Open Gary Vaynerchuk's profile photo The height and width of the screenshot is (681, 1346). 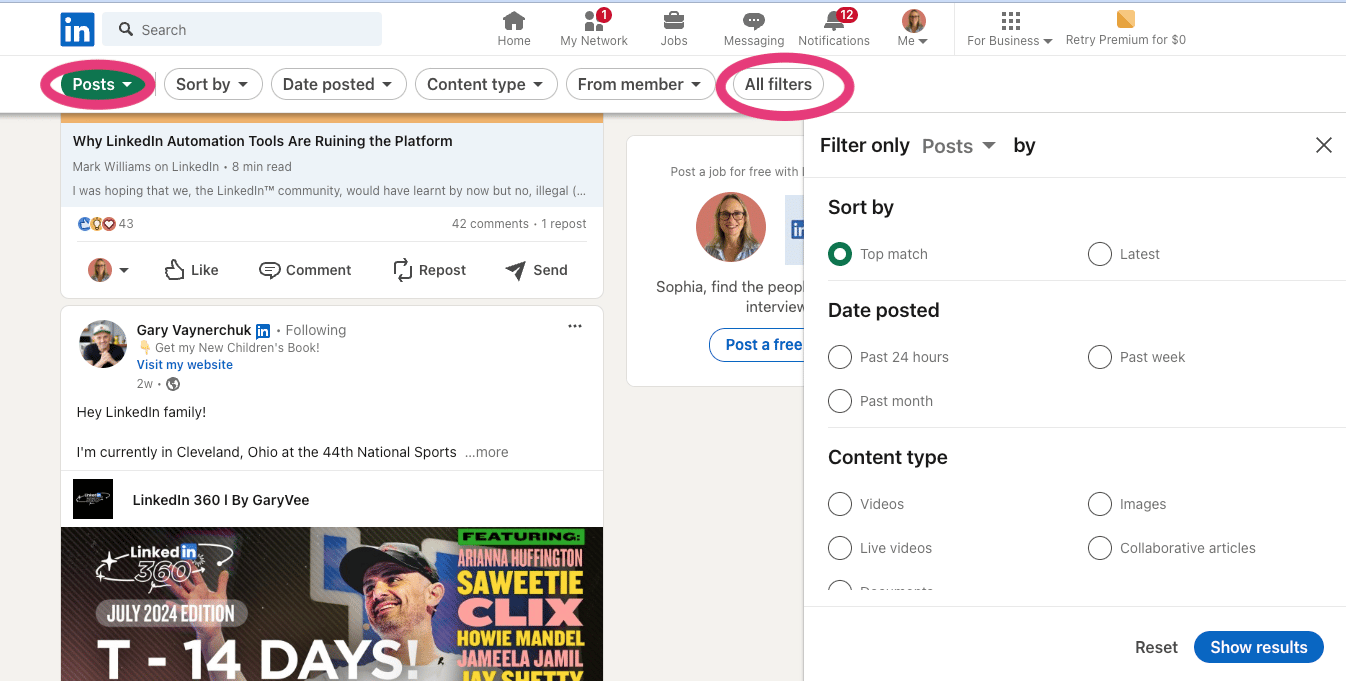tap(103, 345)
